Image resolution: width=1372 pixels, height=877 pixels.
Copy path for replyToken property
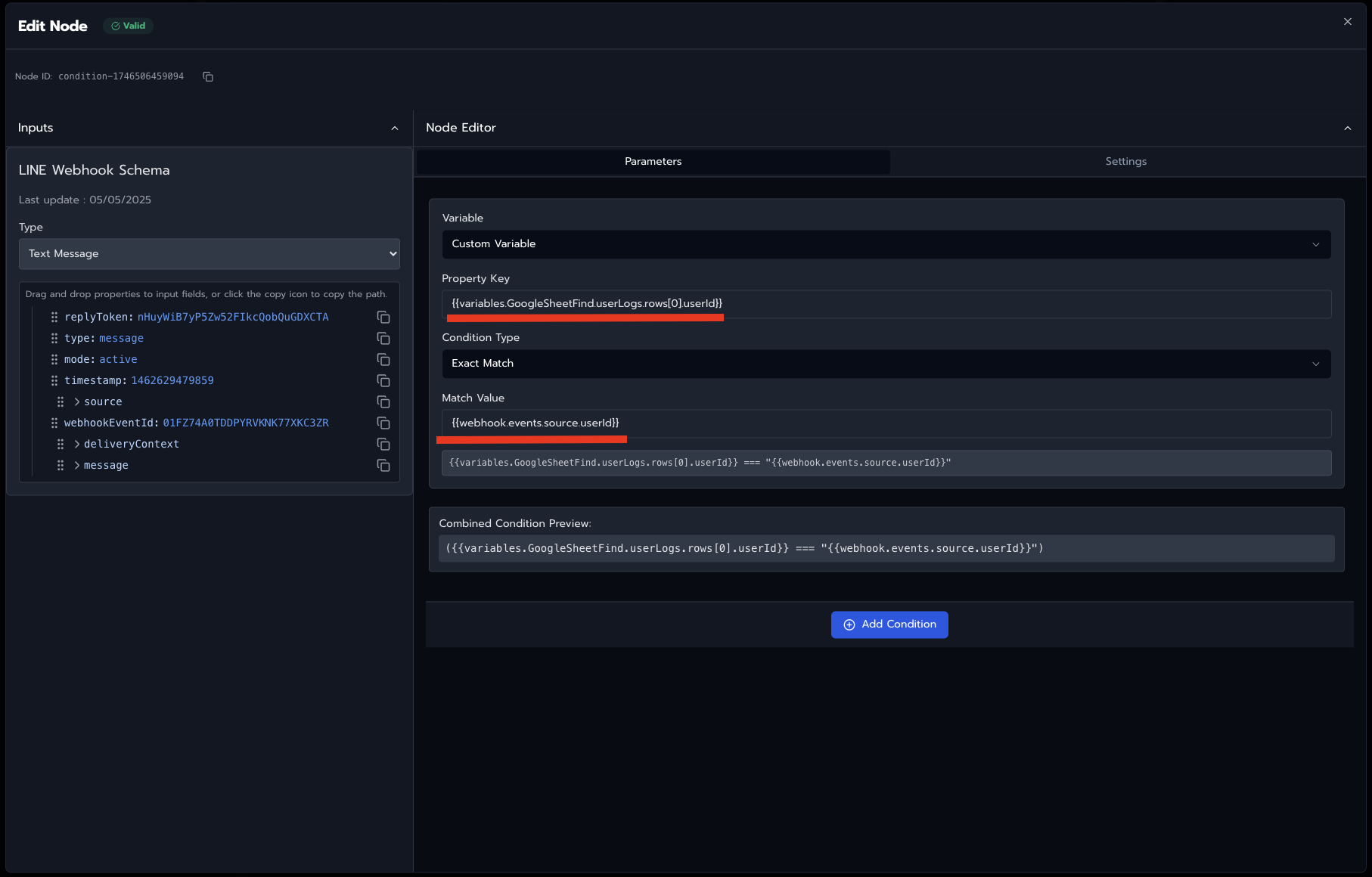click(383, 317)
